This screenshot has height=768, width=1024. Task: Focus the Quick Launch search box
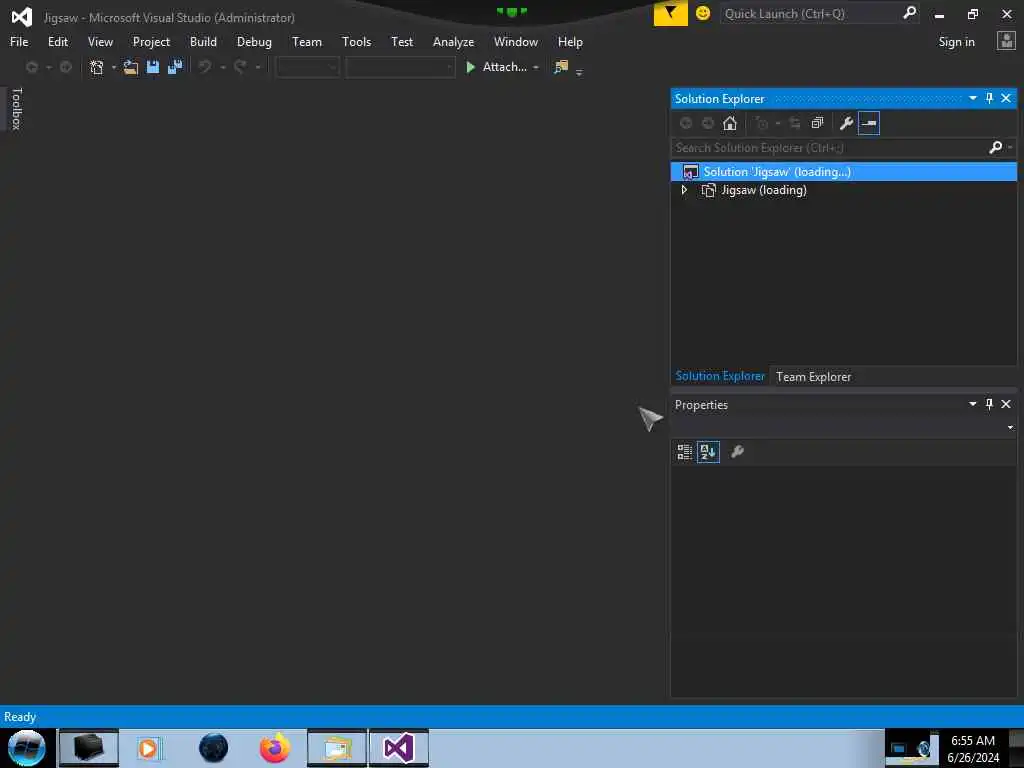click(810, 13)
